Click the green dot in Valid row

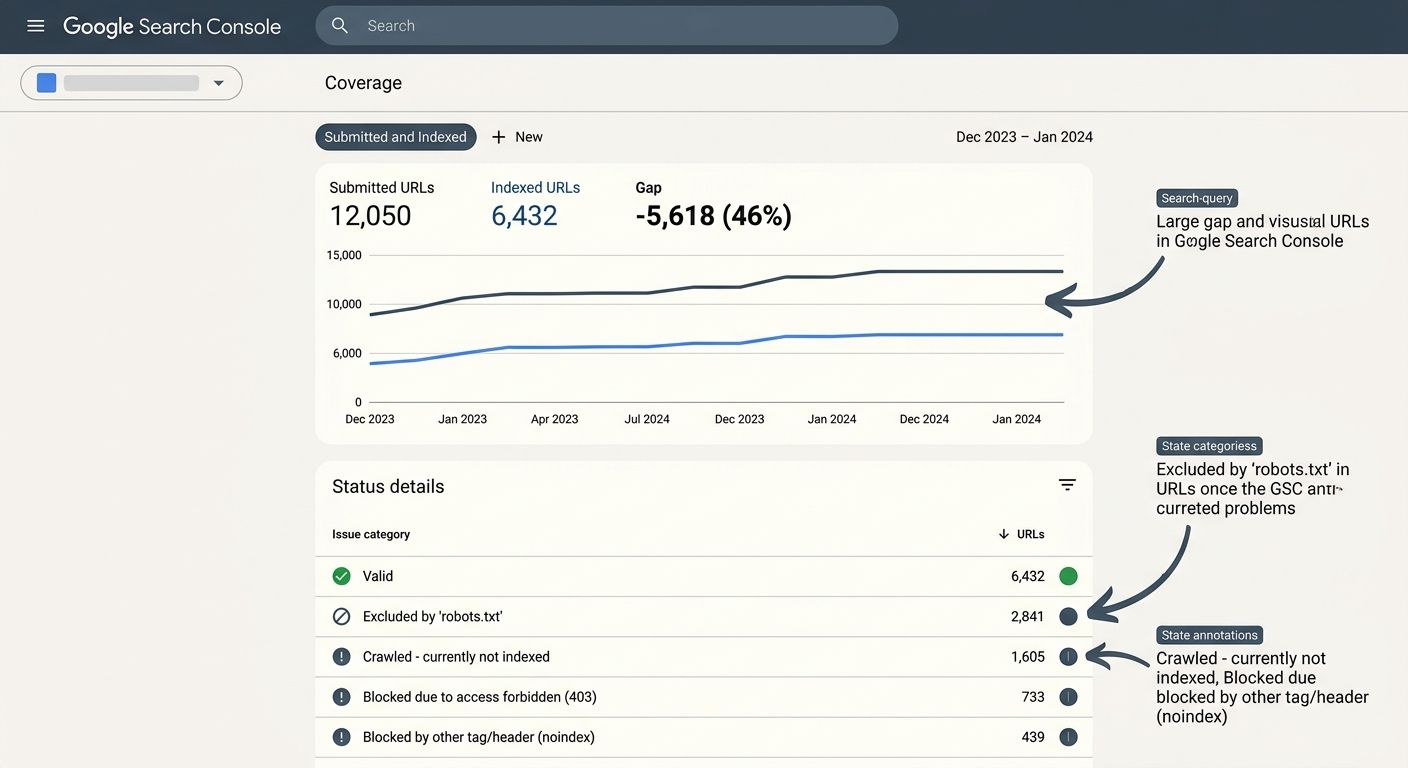tap(1068, 576)
